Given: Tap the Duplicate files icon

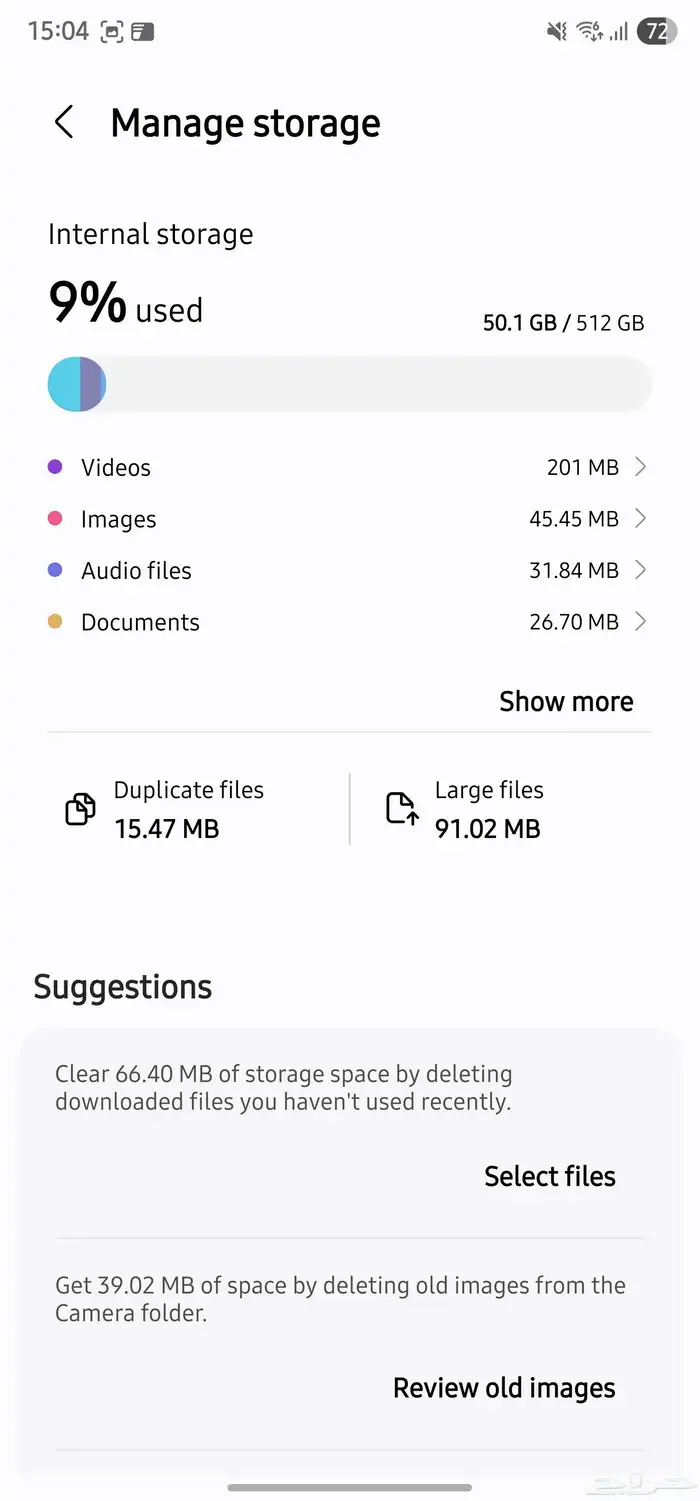Looking at the screenshot, I should point(80,809).
